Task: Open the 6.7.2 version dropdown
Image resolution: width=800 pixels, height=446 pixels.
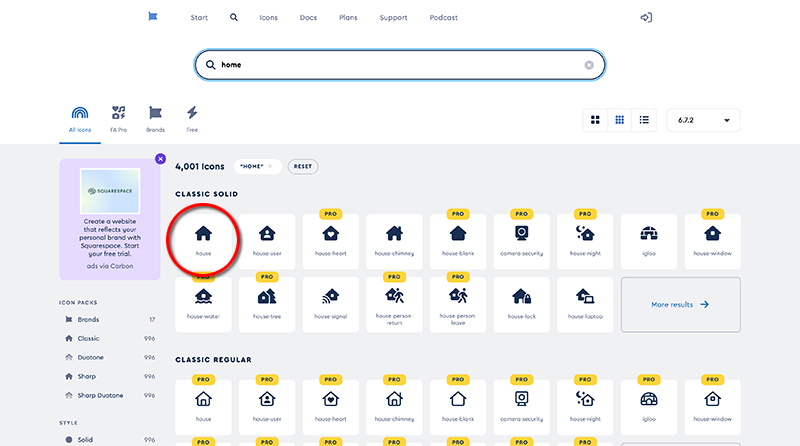Action: click(x=703, y=120)
